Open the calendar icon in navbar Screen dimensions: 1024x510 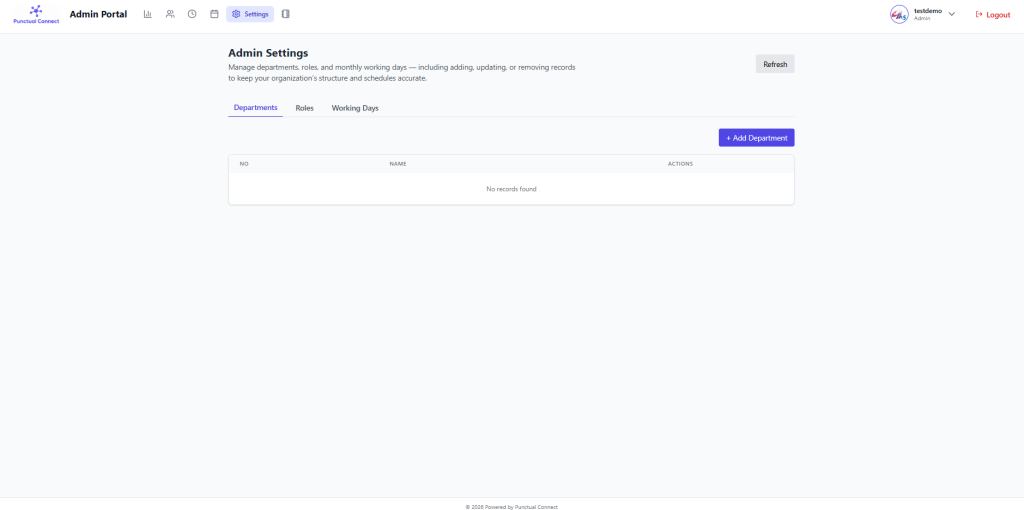(x=214, y=14)
